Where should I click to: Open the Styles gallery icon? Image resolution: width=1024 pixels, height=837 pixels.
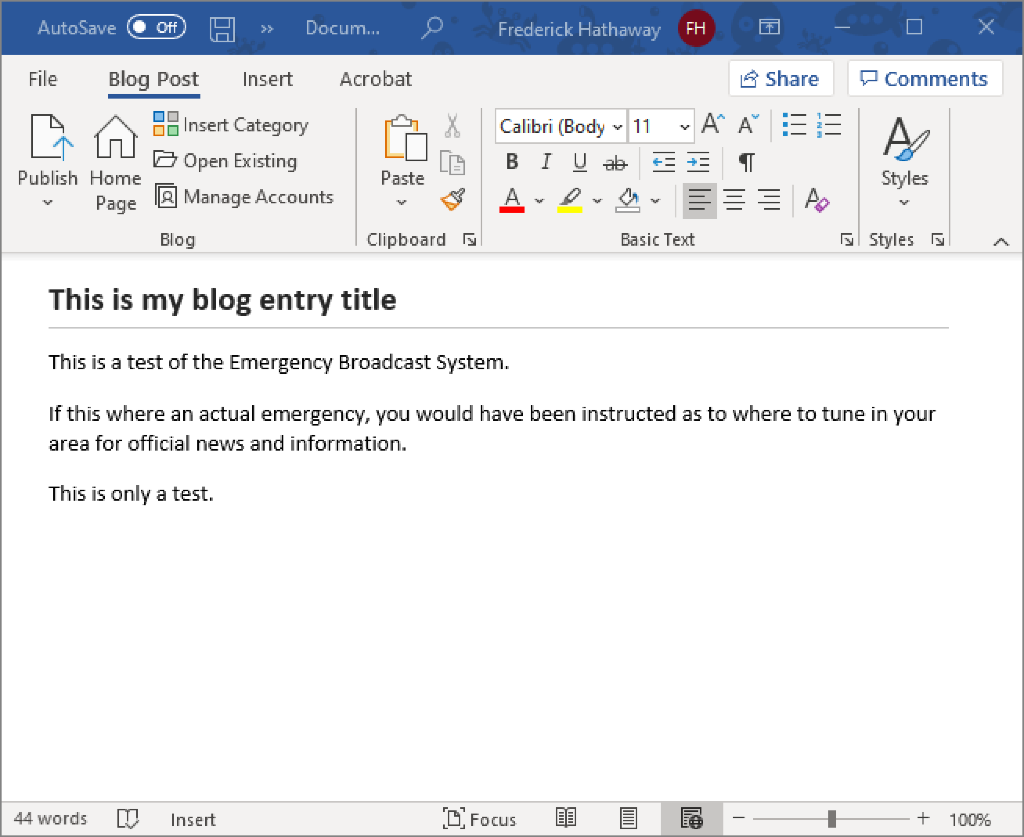point(905,138)
